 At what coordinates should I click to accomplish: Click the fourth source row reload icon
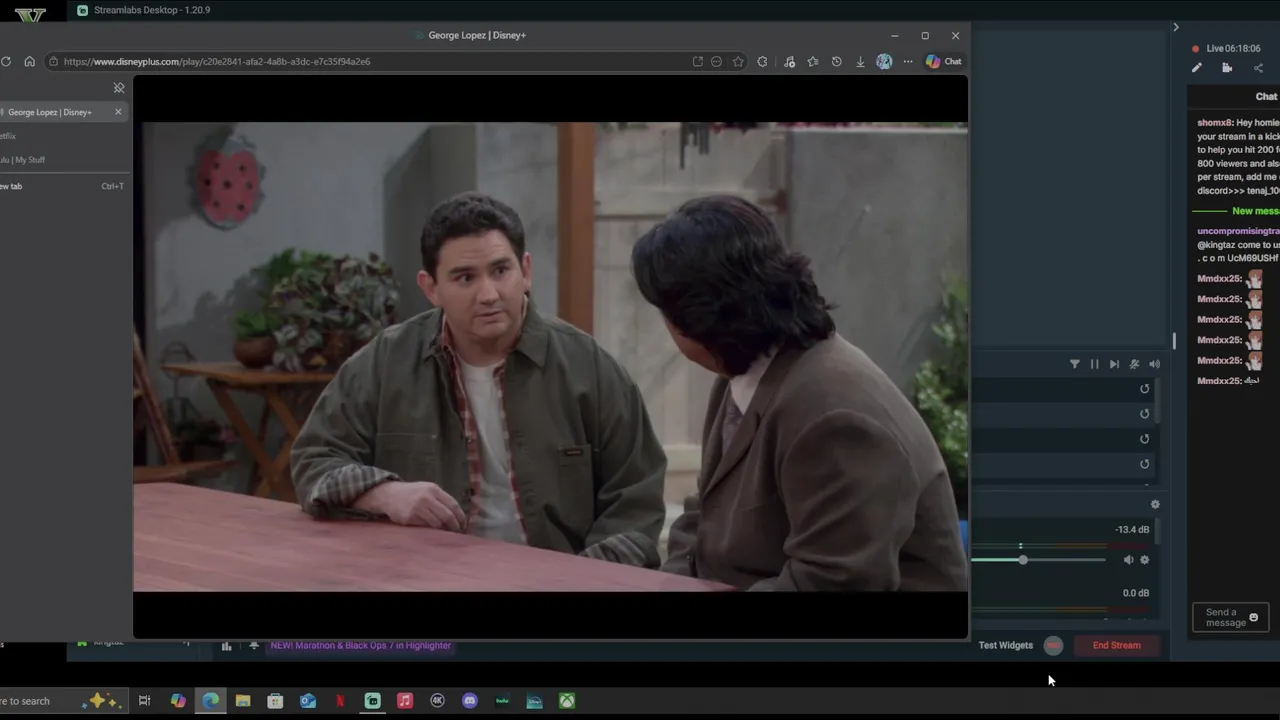(1145, 464)
